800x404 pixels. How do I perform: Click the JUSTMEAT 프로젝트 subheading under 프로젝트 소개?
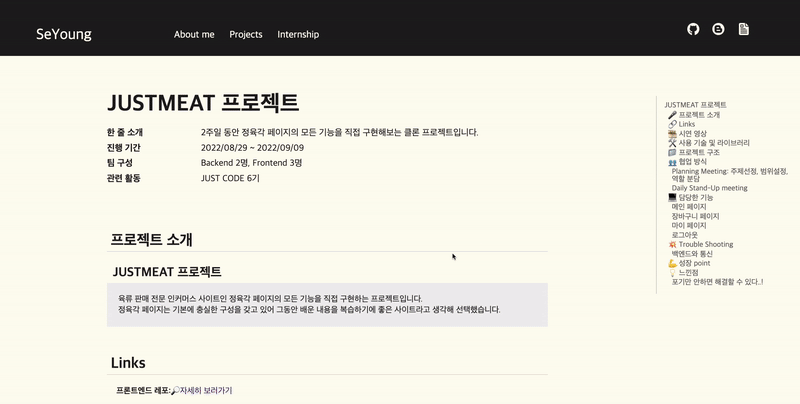(x=167, y=271)
